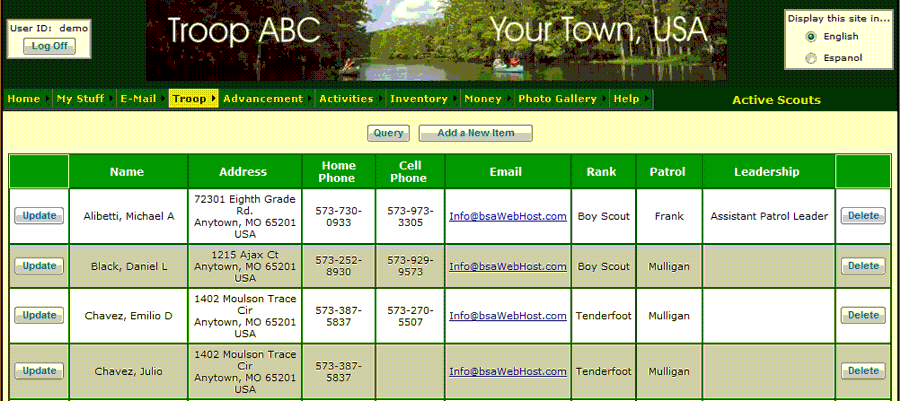Click cell phone 573-929-9573
The image size is (900, 401).
click(410, 266)
